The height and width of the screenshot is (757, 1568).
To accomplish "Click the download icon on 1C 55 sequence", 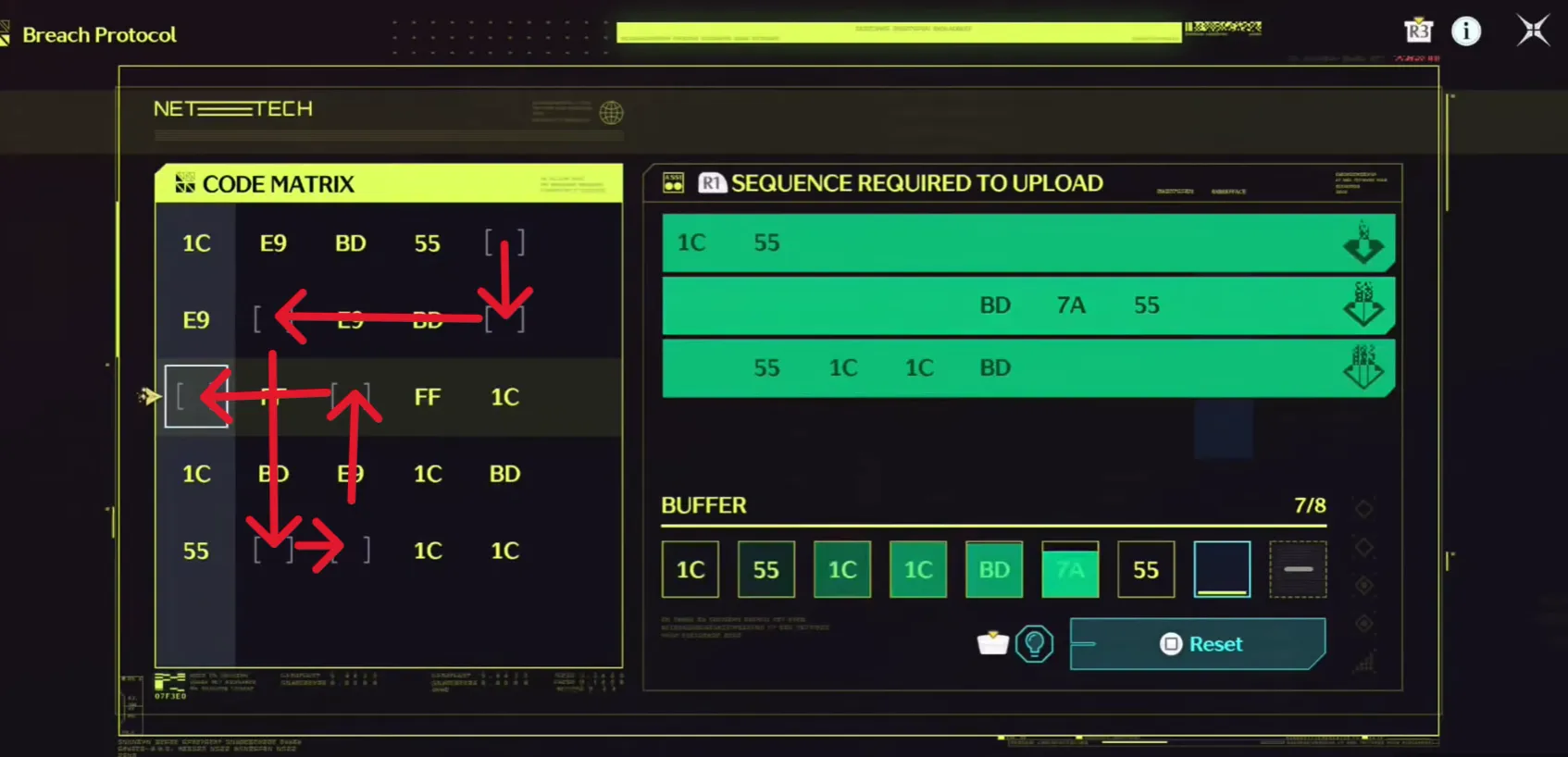I will click(x=1363, y=243).
